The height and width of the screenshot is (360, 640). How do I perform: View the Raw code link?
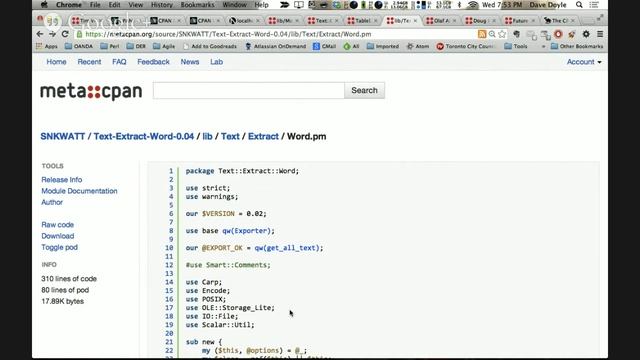coord(58,225)
